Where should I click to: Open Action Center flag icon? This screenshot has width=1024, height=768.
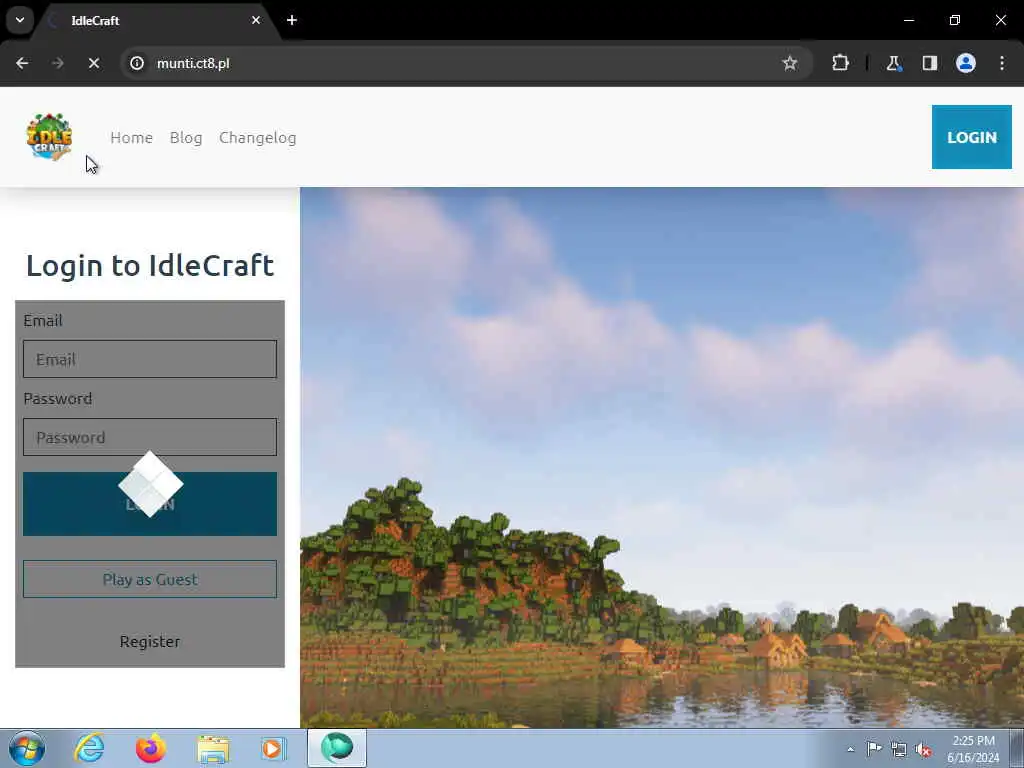pyautogui.click(x=874, y=749)
